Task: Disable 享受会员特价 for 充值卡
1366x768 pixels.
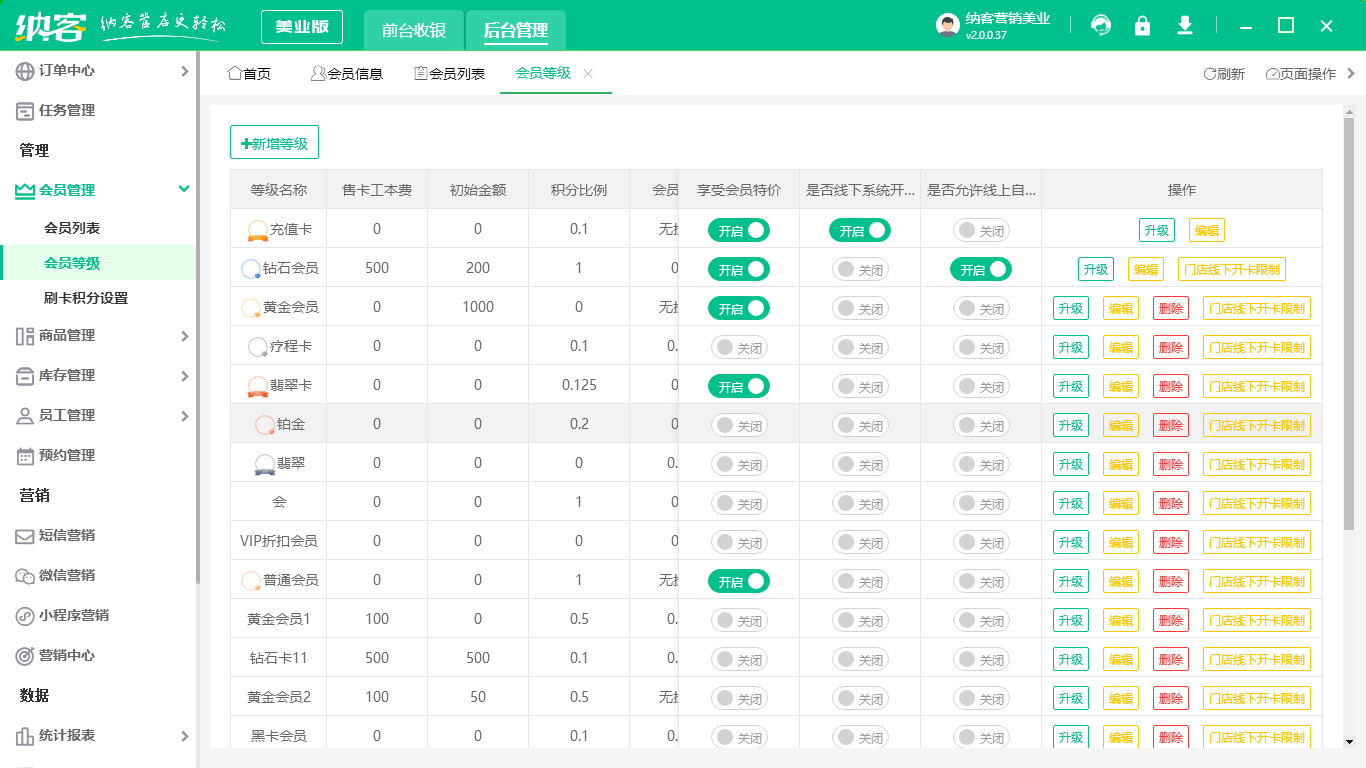Action: 738,230
